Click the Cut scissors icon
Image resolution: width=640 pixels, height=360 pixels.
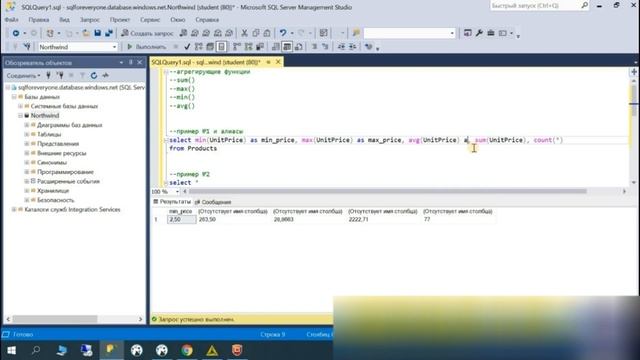(x=244, y=33)
